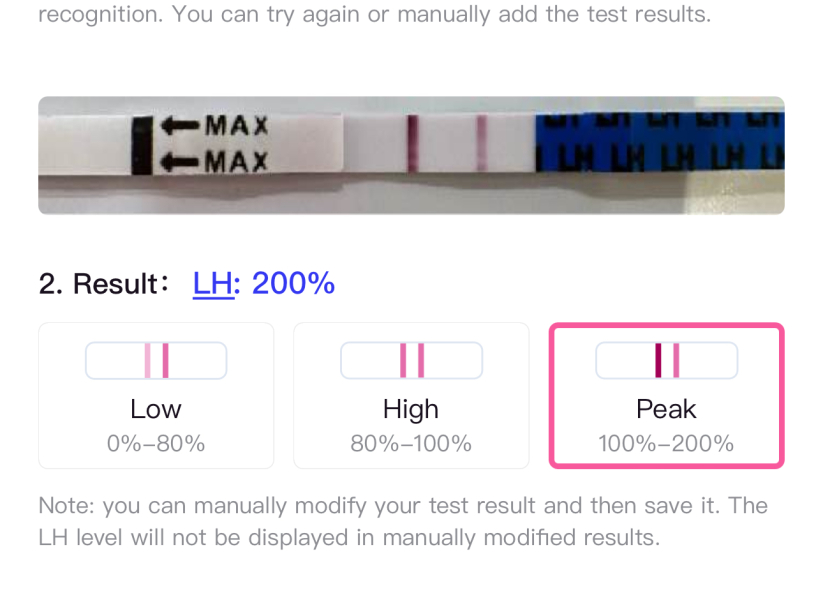
Task: Select the High result option card
Action: coord(411,395)
